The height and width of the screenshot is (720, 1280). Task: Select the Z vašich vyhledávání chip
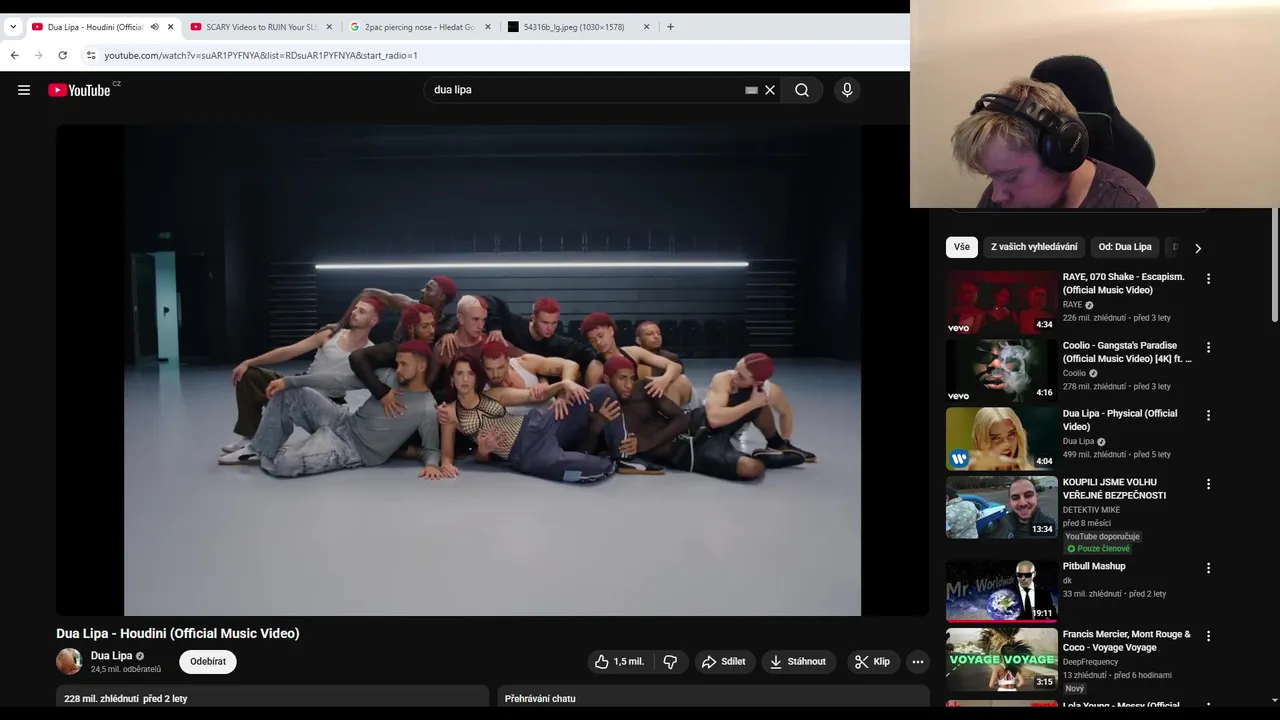tap(1034, 247)
